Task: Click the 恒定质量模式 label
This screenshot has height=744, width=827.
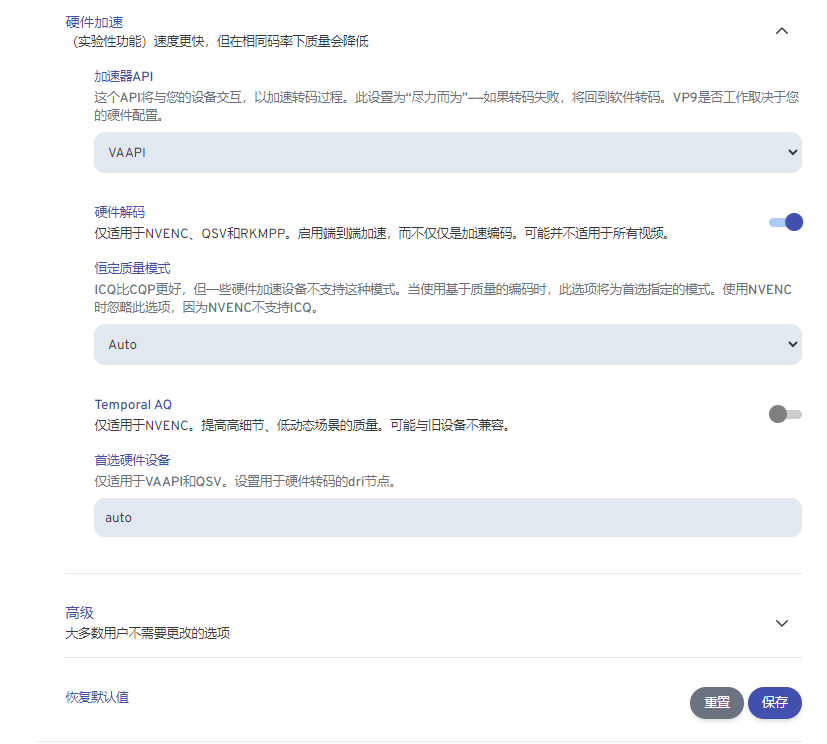Action: [x=132, y=268]
